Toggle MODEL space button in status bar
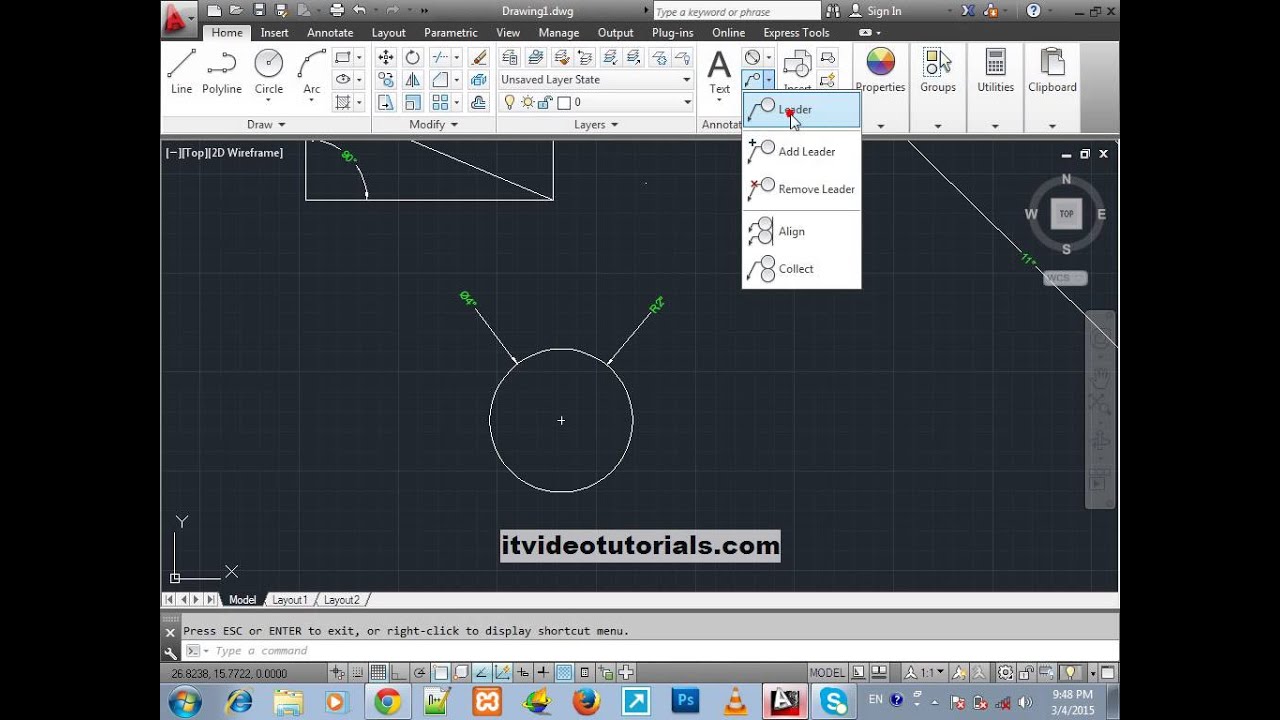The image size is (1280, 720). point(827,673)
